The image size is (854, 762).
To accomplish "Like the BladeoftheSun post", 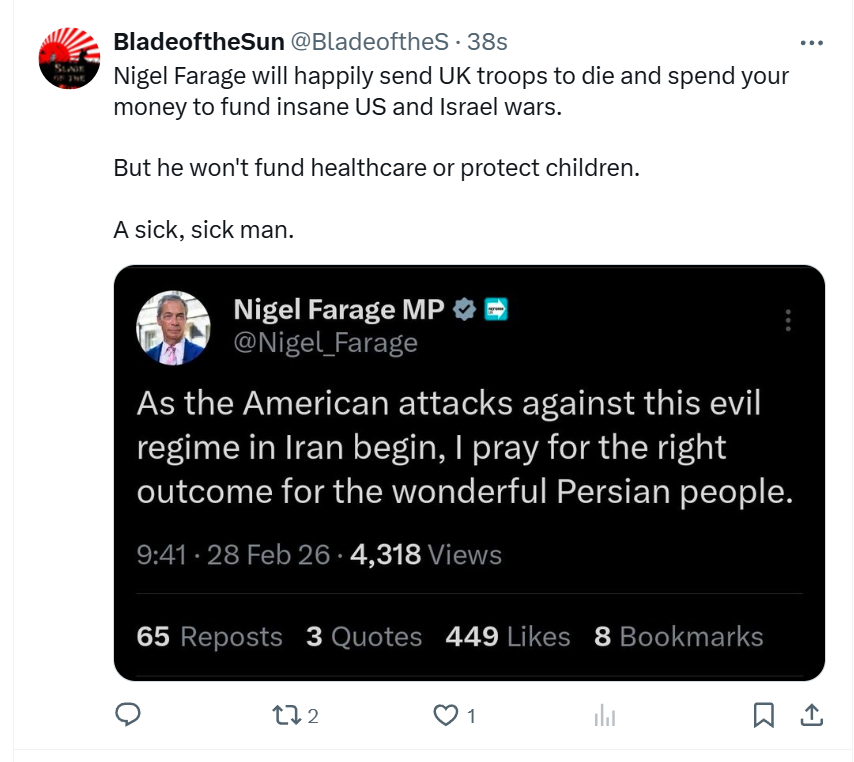I will pos(444,715).
